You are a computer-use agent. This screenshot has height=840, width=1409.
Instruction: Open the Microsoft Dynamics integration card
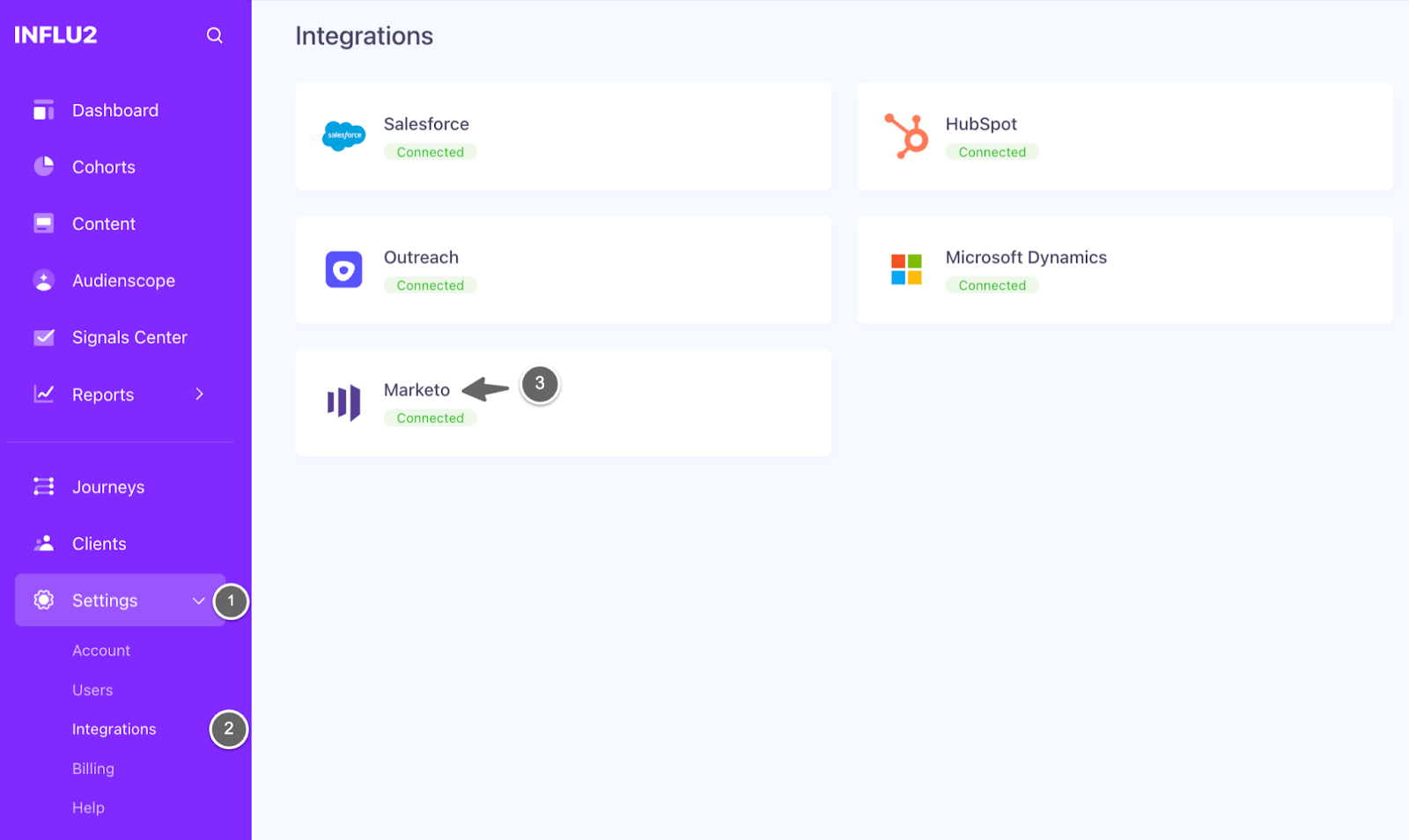[x=1125, y=269]
